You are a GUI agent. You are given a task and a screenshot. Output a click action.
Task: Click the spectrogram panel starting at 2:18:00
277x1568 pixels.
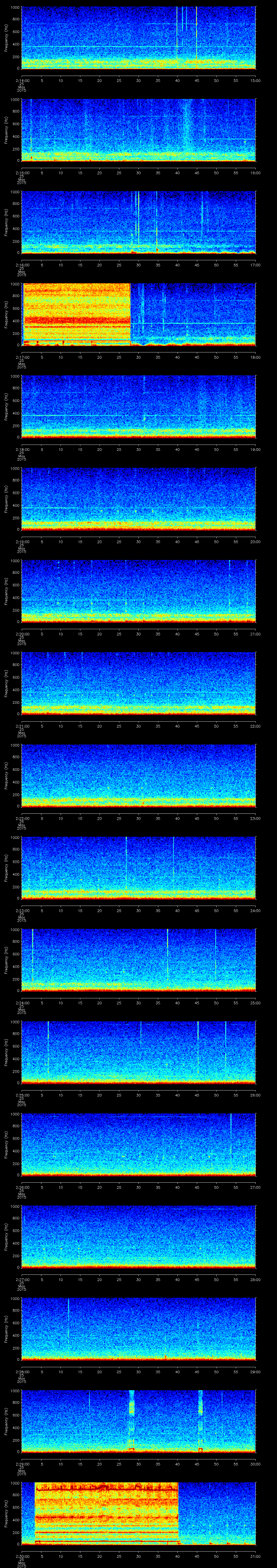click(139, 407)
